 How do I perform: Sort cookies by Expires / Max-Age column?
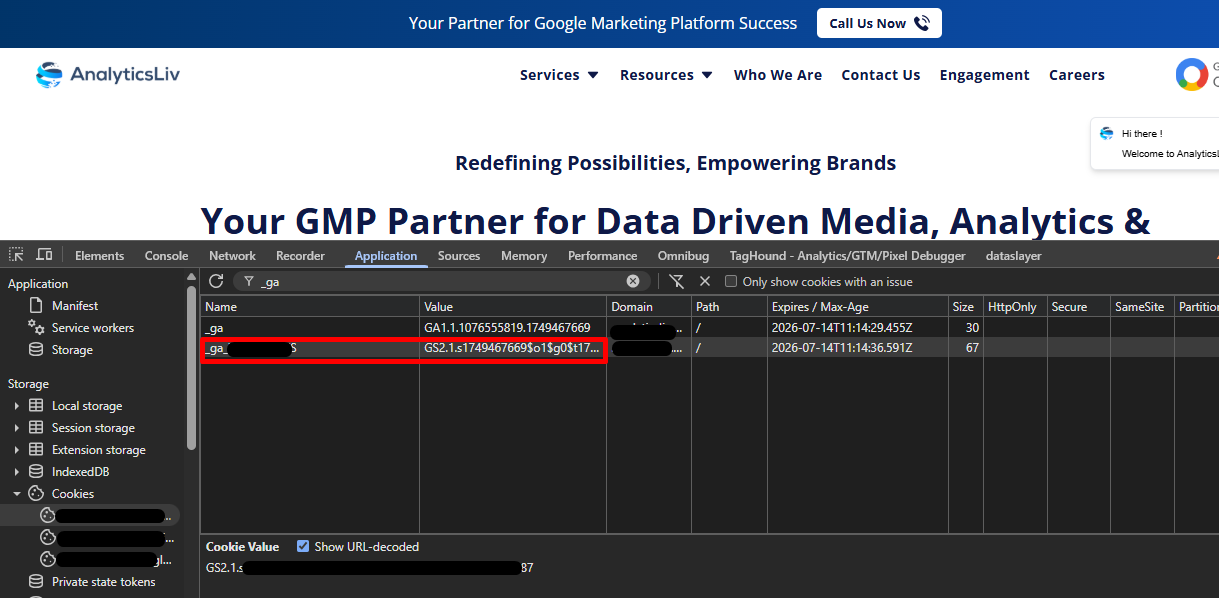click(x=857, y=306)
